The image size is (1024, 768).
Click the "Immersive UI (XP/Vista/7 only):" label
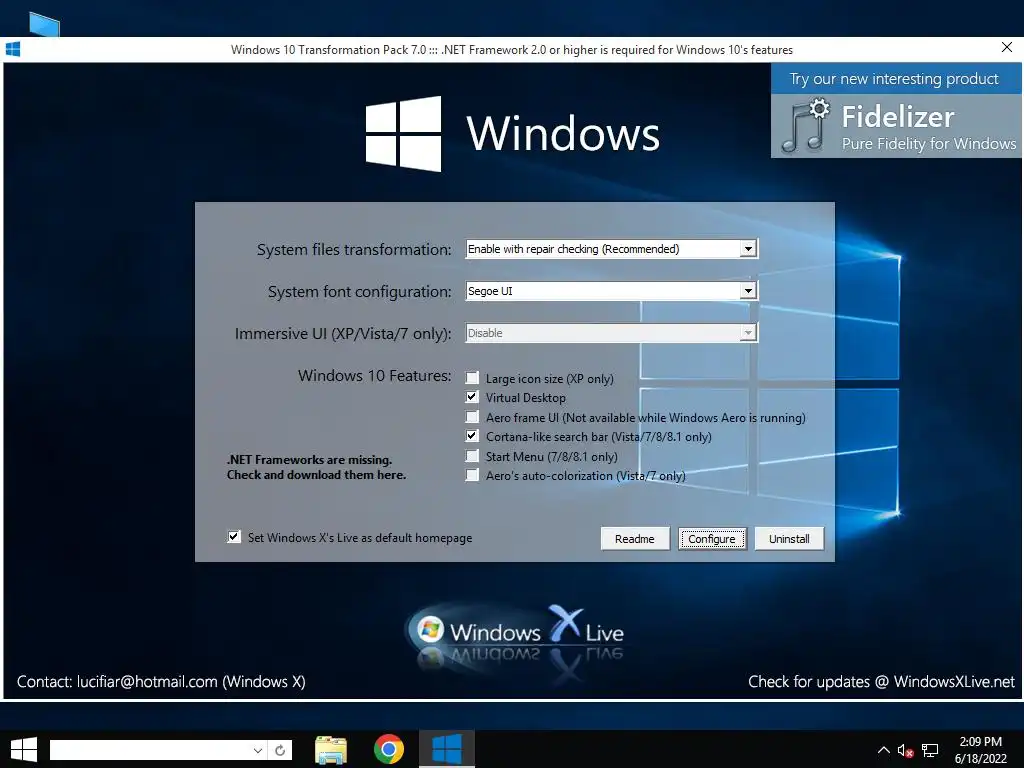click(343, 334)
